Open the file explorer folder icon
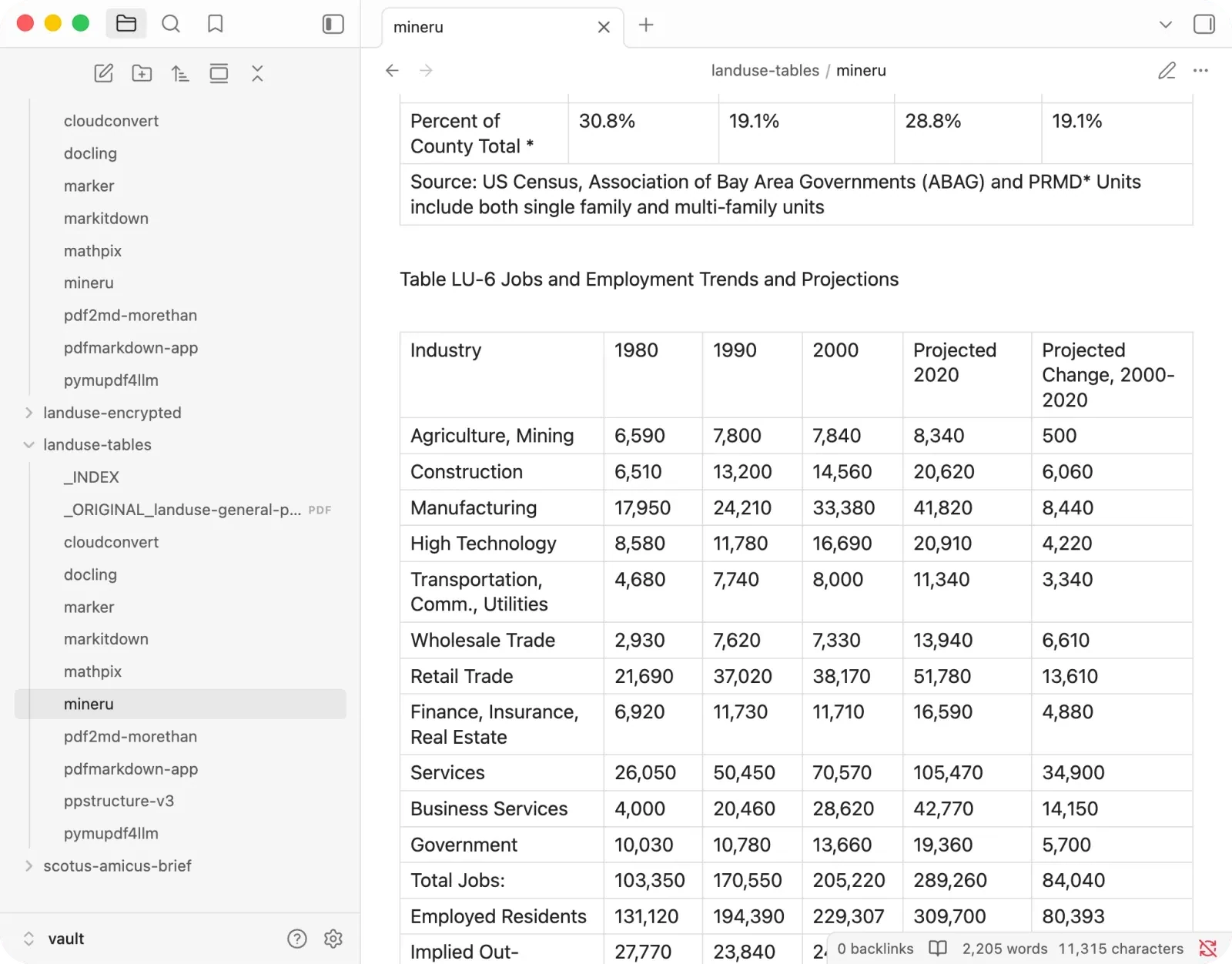1232x964 pixels. tap(126, 24)
